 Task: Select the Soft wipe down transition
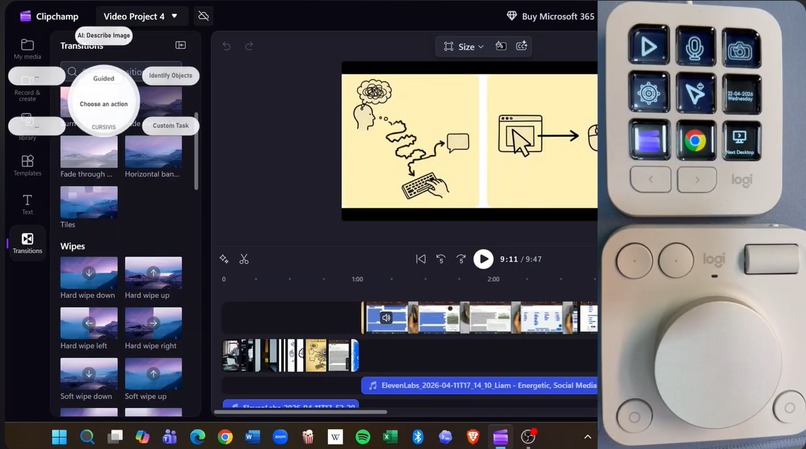click(88, 374)
